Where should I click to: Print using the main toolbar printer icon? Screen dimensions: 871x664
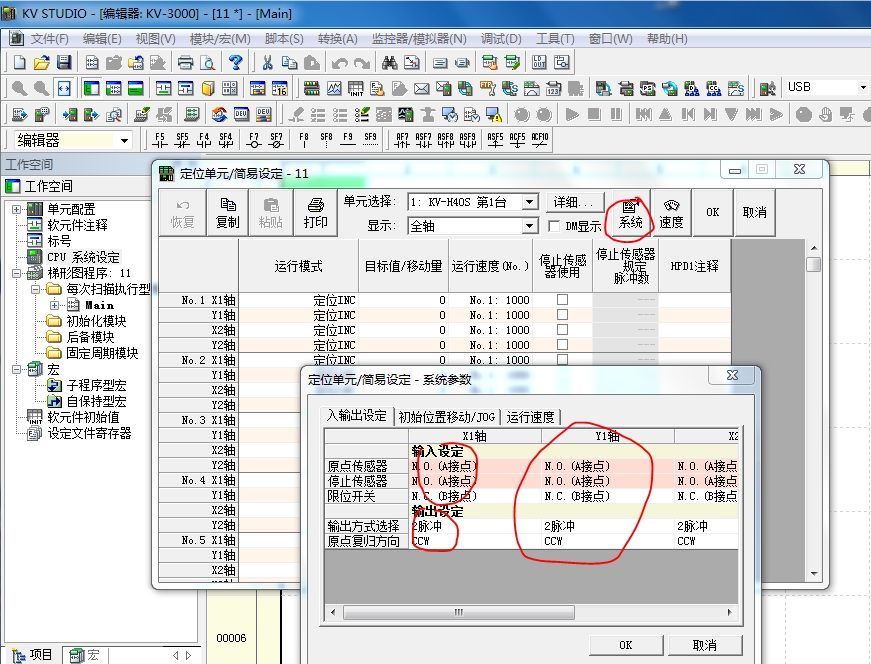(x=185, y=62)
